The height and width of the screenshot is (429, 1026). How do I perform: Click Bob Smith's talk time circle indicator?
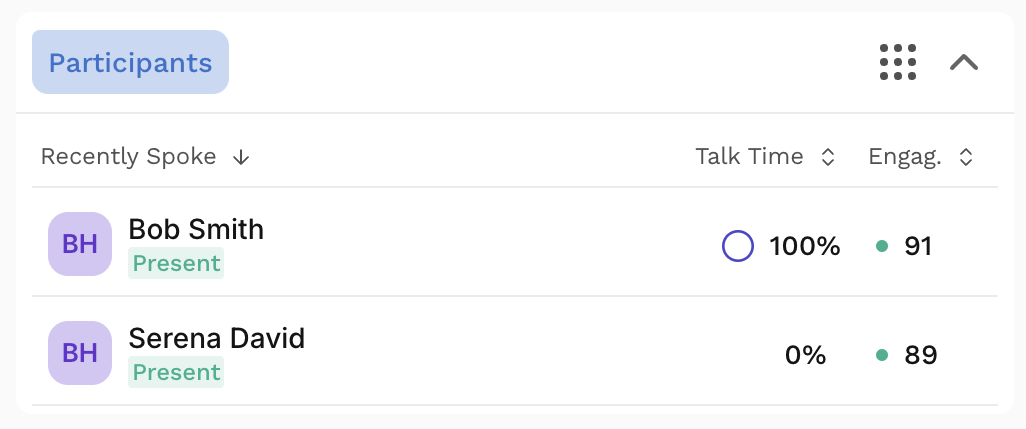(x=737, y=247)
